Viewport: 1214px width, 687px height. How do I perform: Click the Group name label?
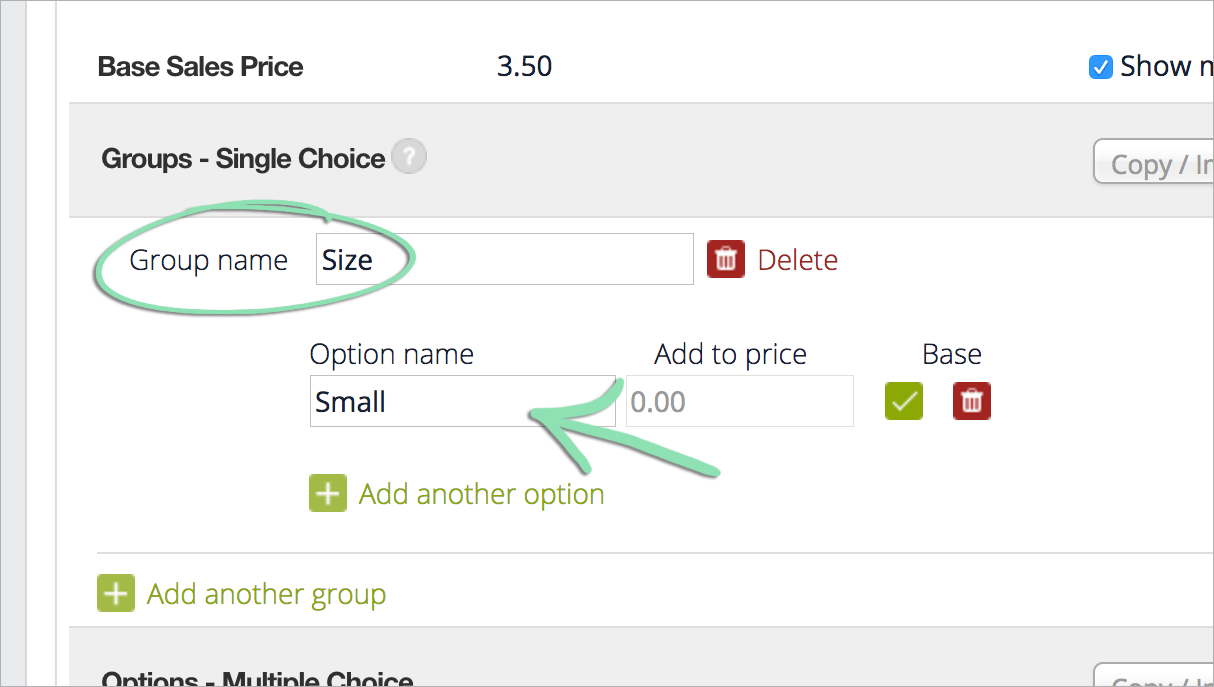click(x=208, y=260)
